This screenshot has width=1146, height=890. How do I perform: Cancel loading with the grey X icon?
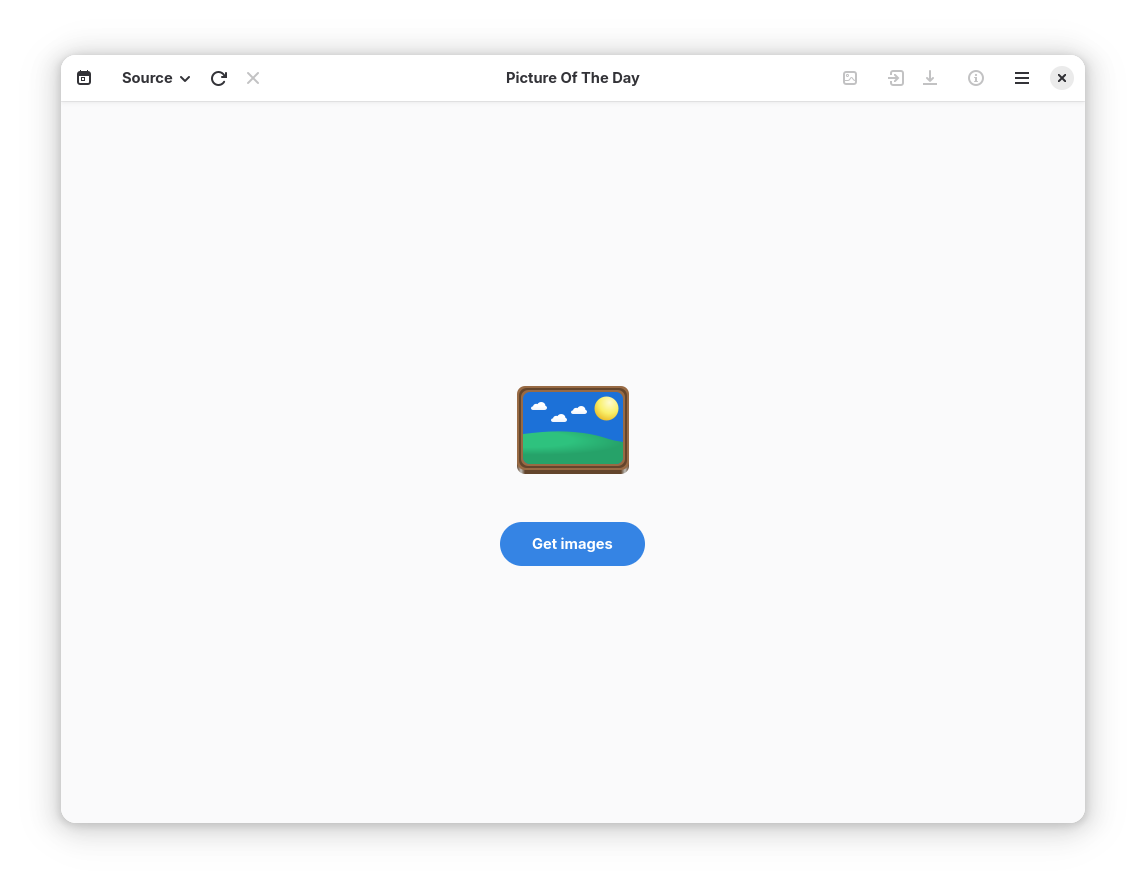tap(253, 78)
